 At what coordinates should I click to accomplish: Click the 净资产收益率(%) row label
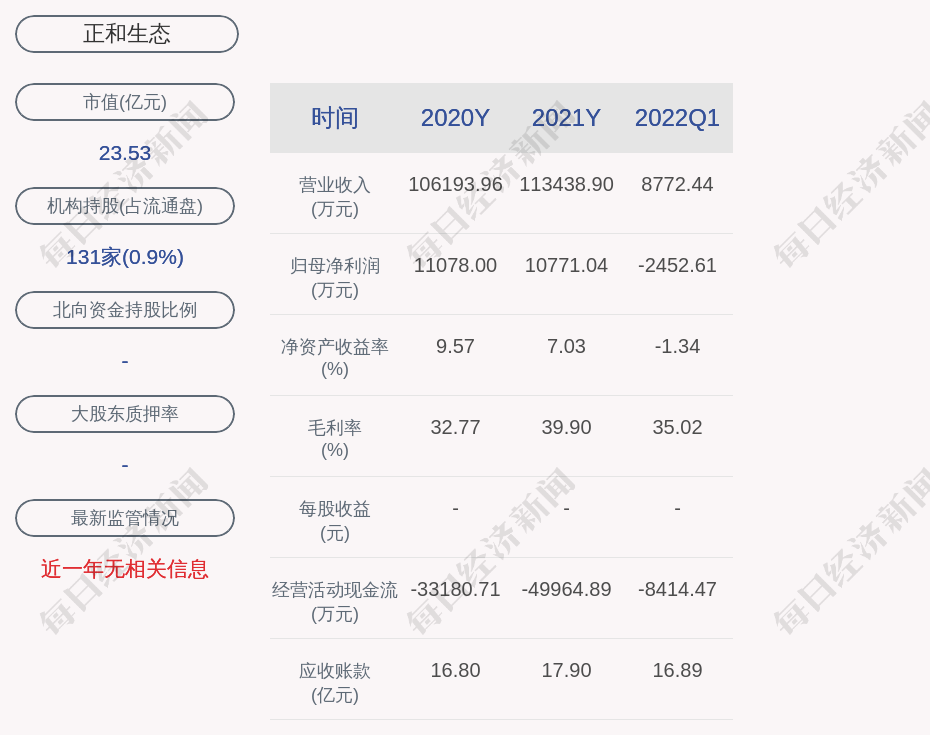335,358
